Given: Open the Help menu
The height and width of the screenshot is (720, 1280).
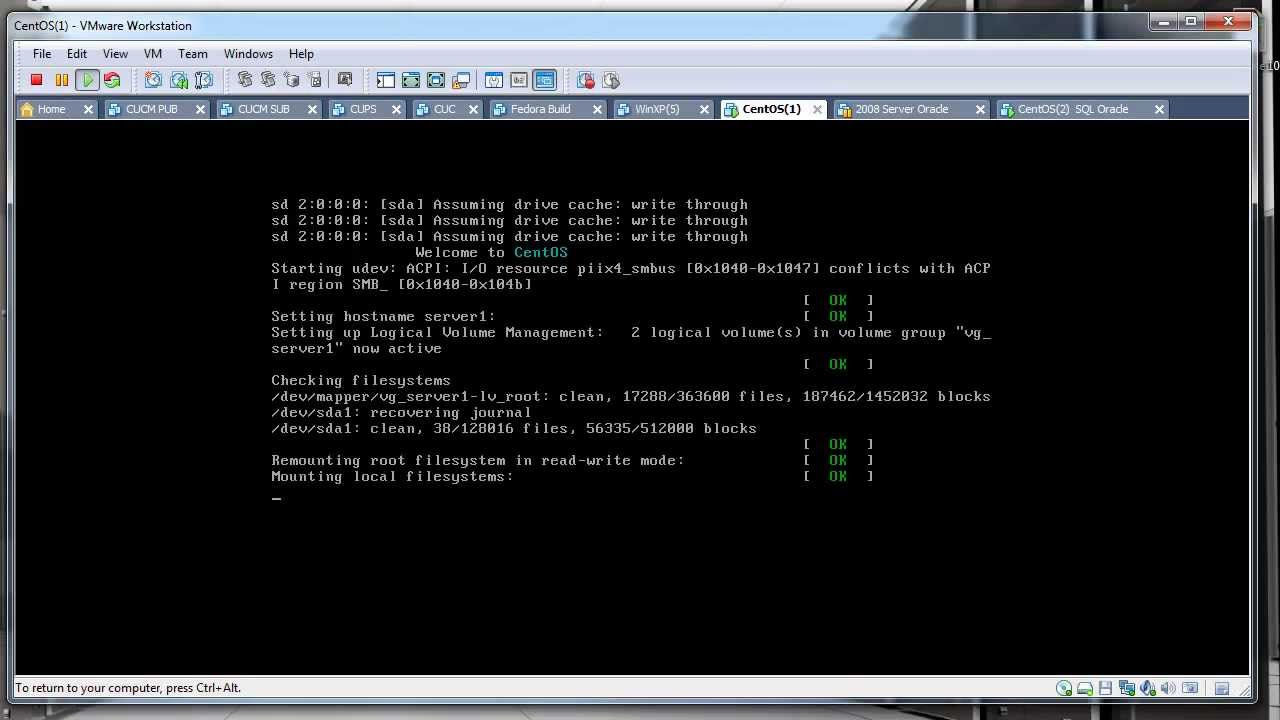Looking at the screenshot, I should click(301, 54).
